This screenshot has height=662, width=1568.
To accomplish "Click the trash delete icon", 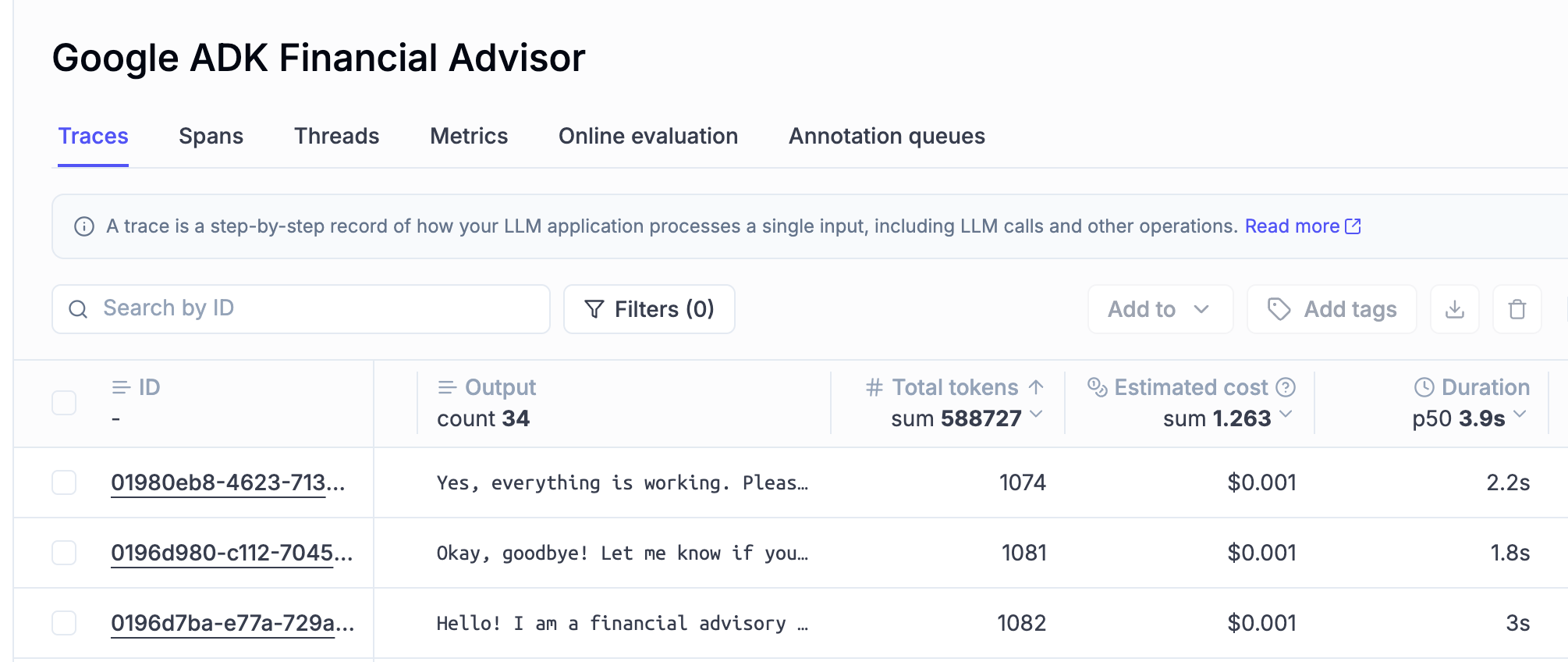I will point(1517,309).
